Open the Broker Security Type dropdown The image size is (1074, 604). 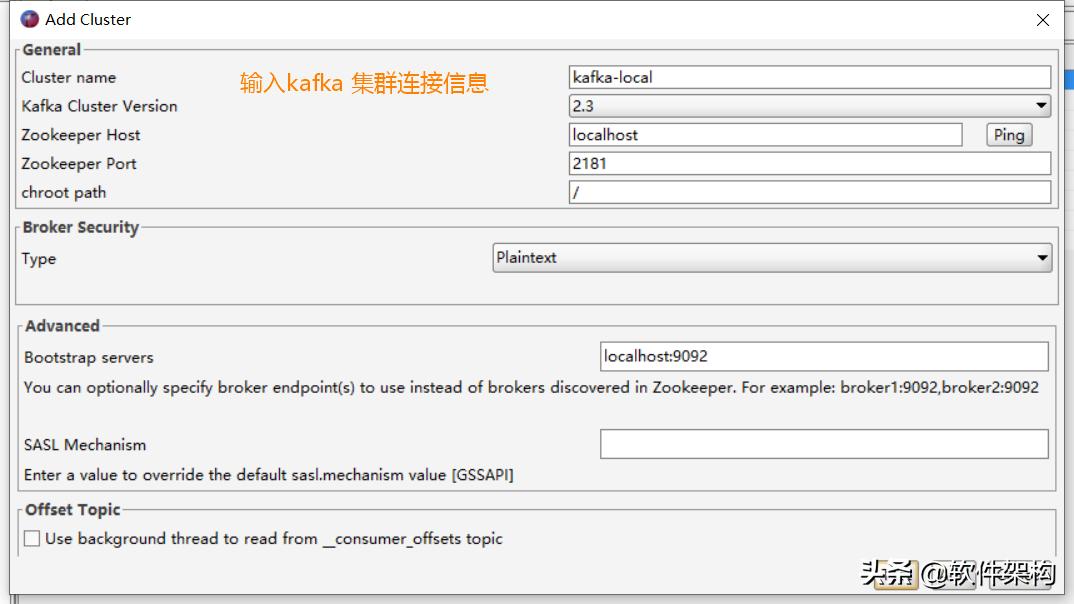pyautogui.click(x=772, y=257)
